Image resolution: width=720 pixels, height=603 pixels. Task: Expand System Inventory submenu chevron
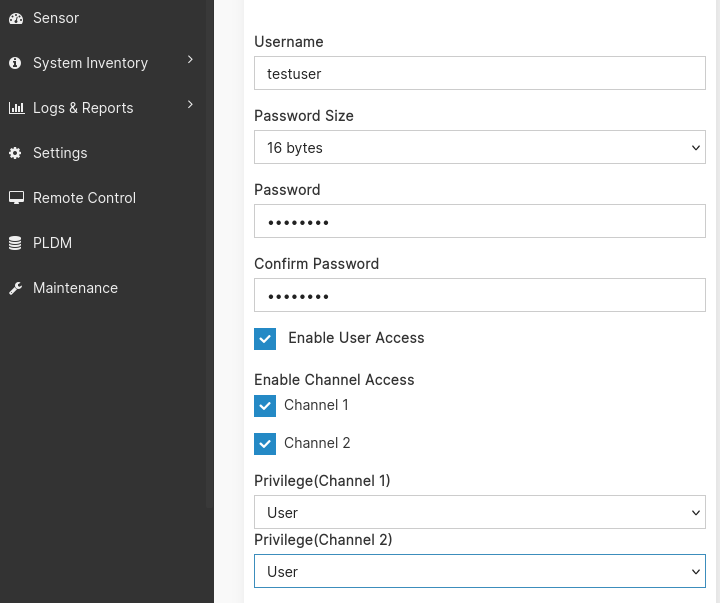tap(190, 61)
